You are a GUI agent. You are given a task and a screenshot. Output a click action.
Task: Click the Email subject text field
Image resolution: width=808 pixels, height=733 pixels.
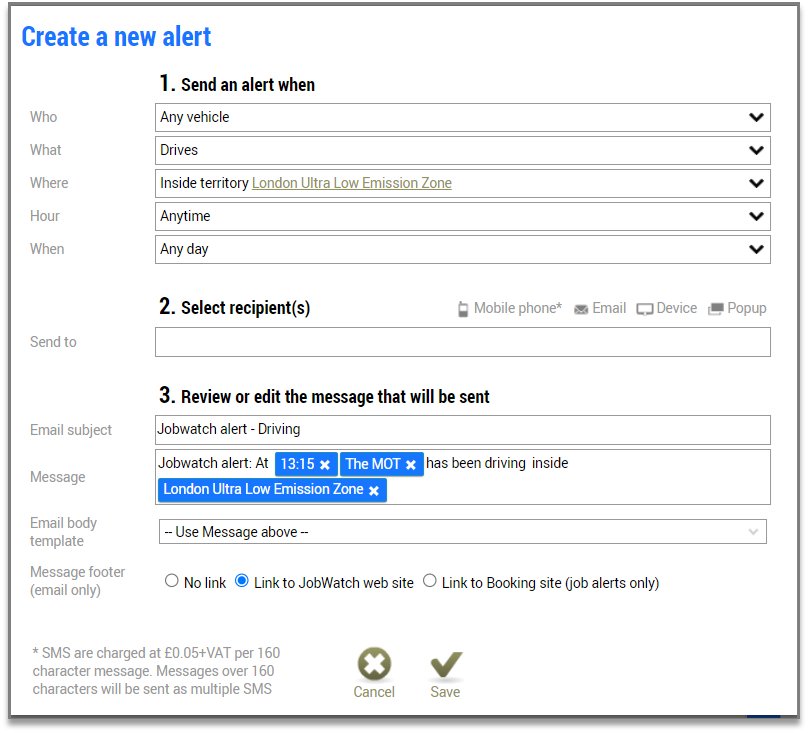point(462,430)
